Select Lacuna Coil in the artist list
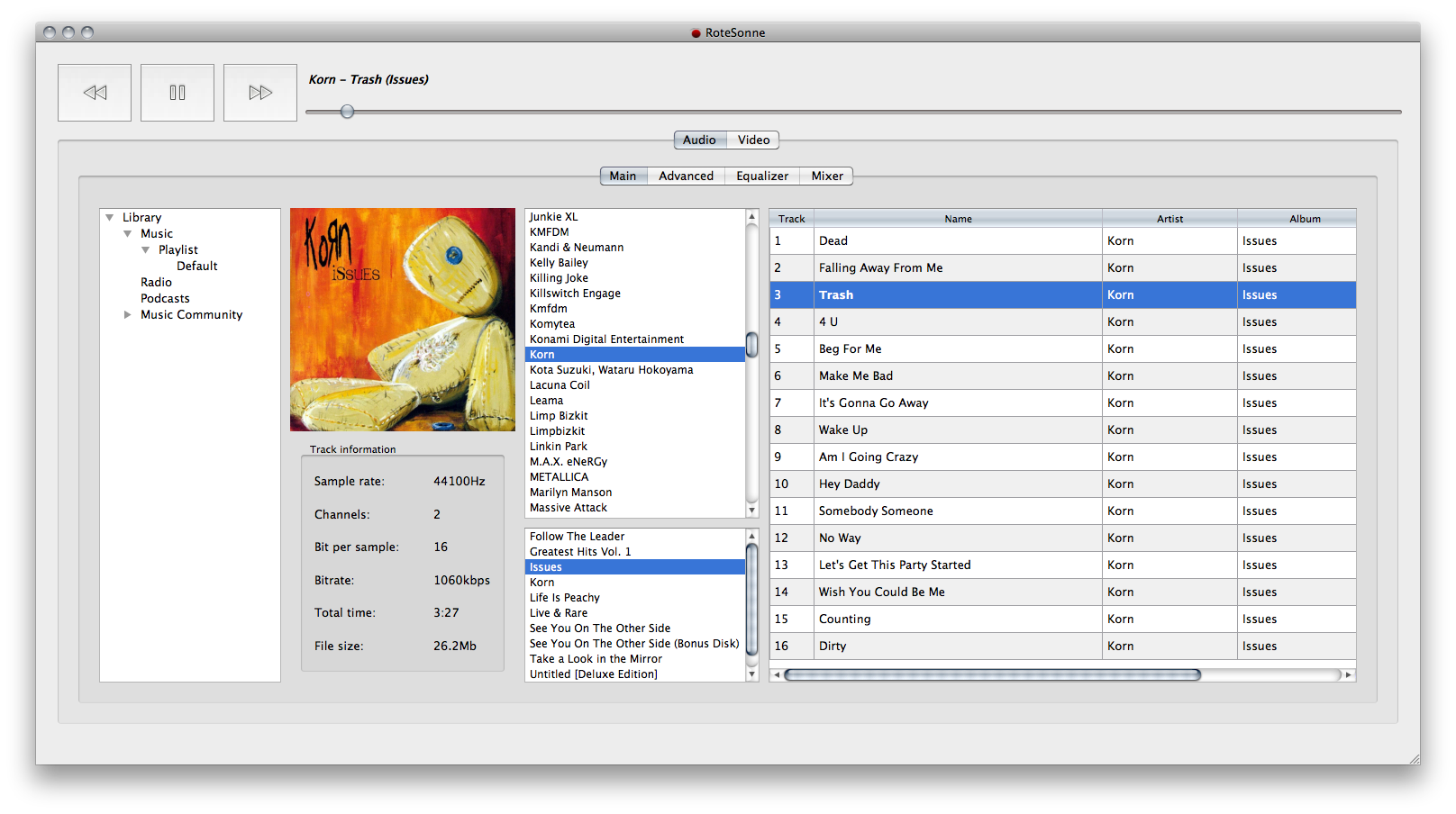Screen dimensions: 1456x814 pos(635,384)
